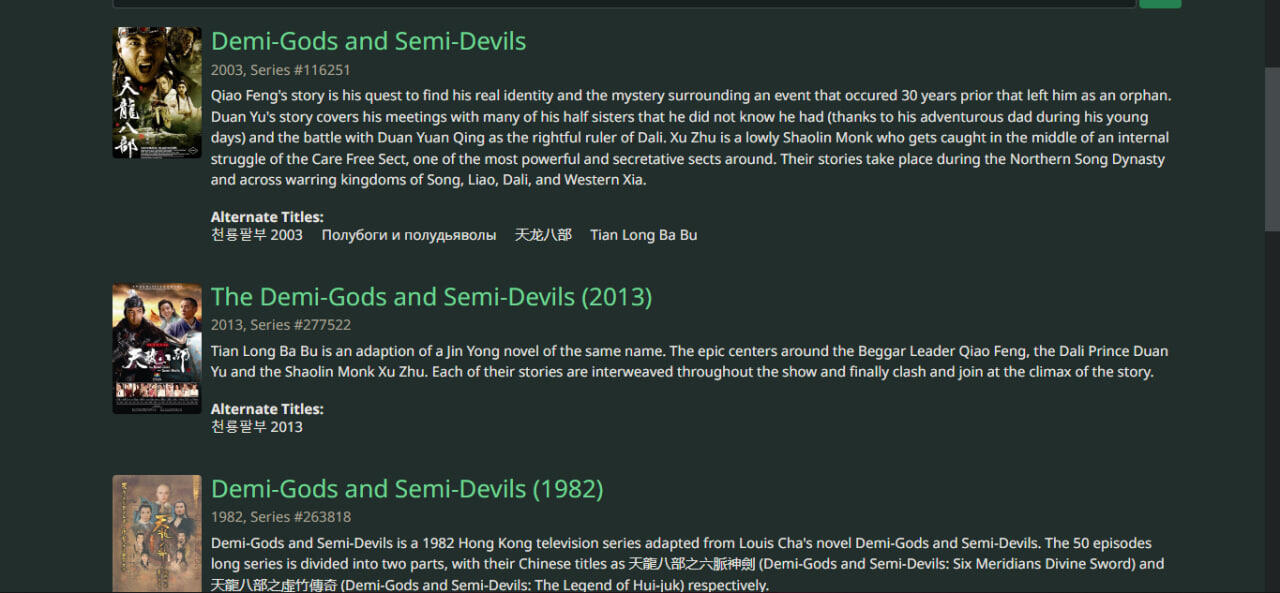
Task: Click the Russian alternate title "Полубоги и полудьяволы"
Action: tap(409, 235)
